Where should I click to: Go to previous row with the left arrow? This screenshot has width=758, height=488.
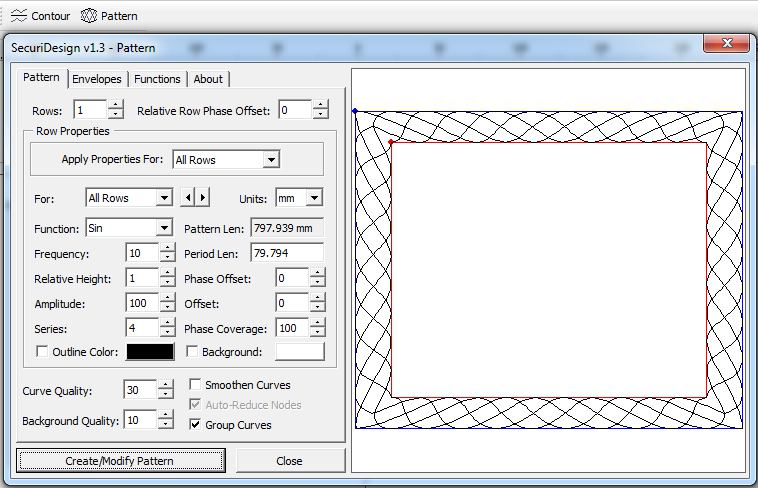point(188,197)
